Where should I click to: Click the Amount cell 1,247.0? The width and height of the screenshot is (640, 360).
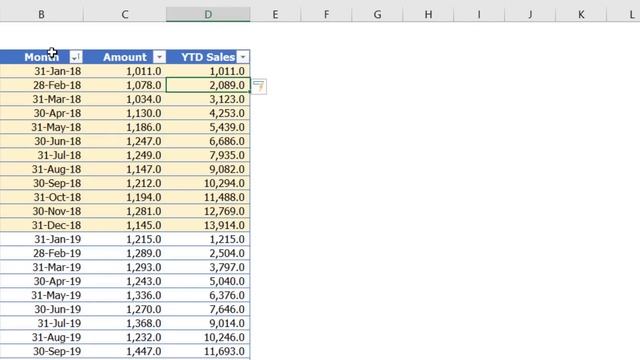tap(124, 141)
